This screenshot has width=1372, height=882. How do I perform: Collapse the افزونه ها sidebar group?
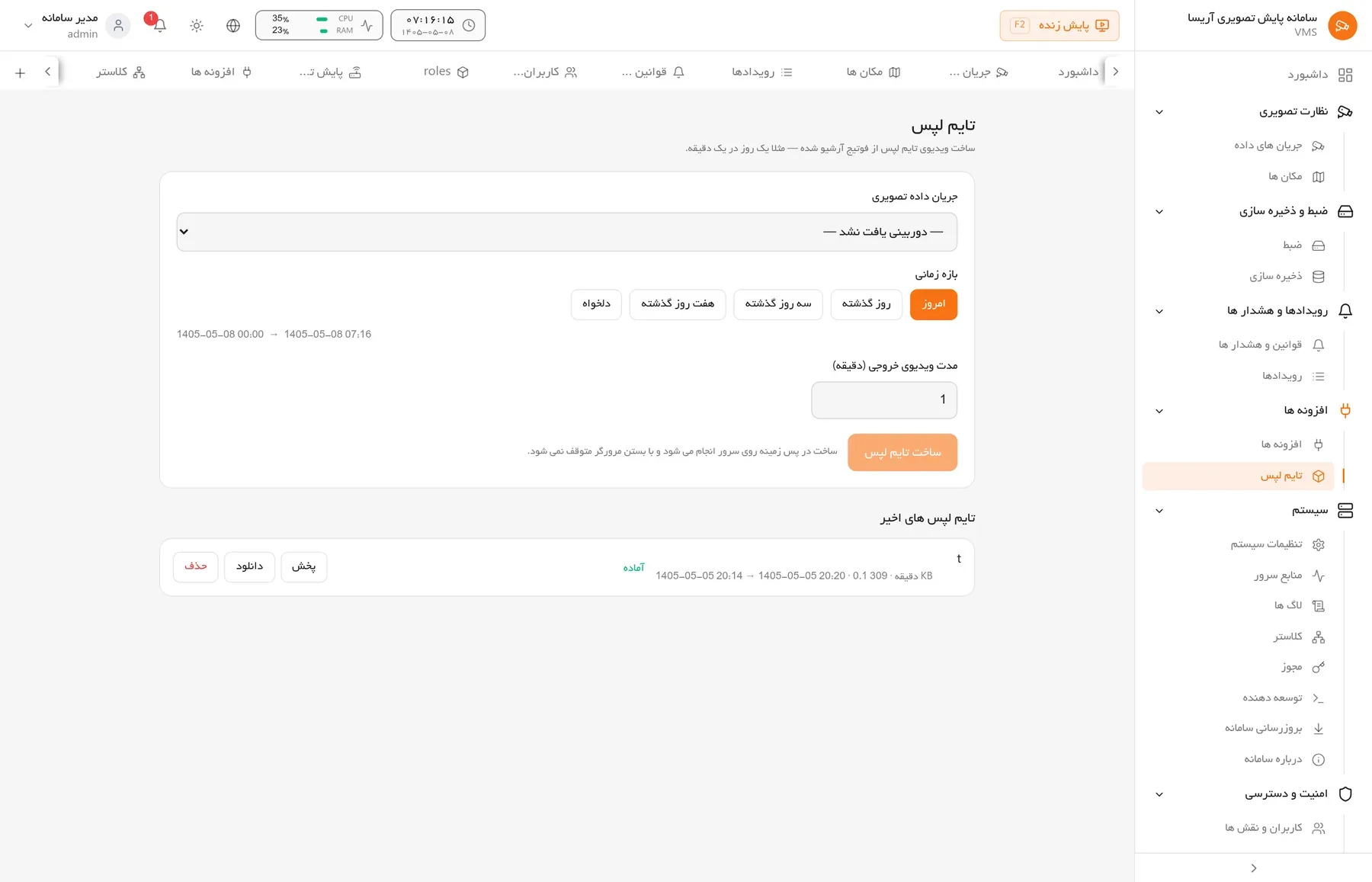point(1159,411)
